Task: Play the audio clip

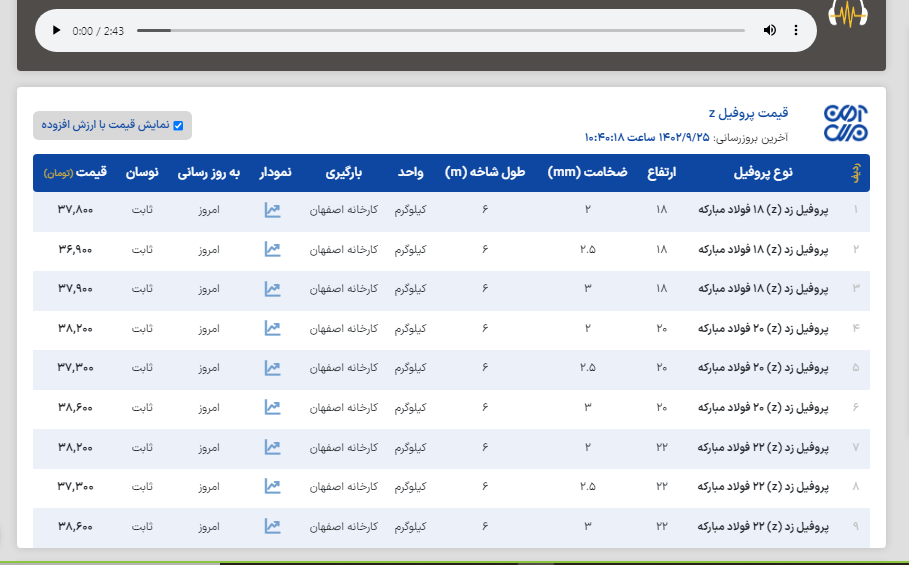Action: [57, 30]
